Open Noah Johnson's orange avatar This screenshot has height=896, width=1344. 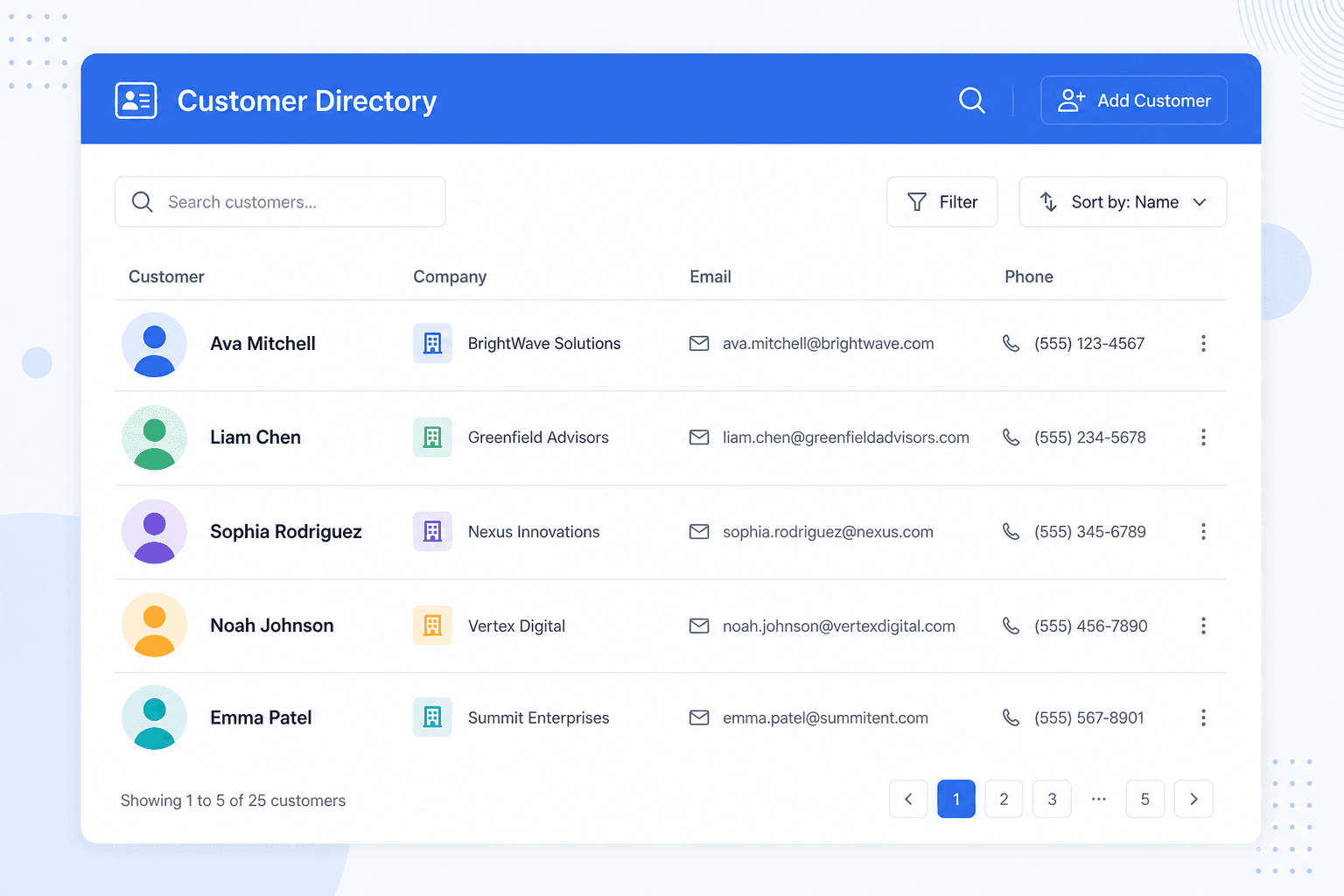(154, 625)
